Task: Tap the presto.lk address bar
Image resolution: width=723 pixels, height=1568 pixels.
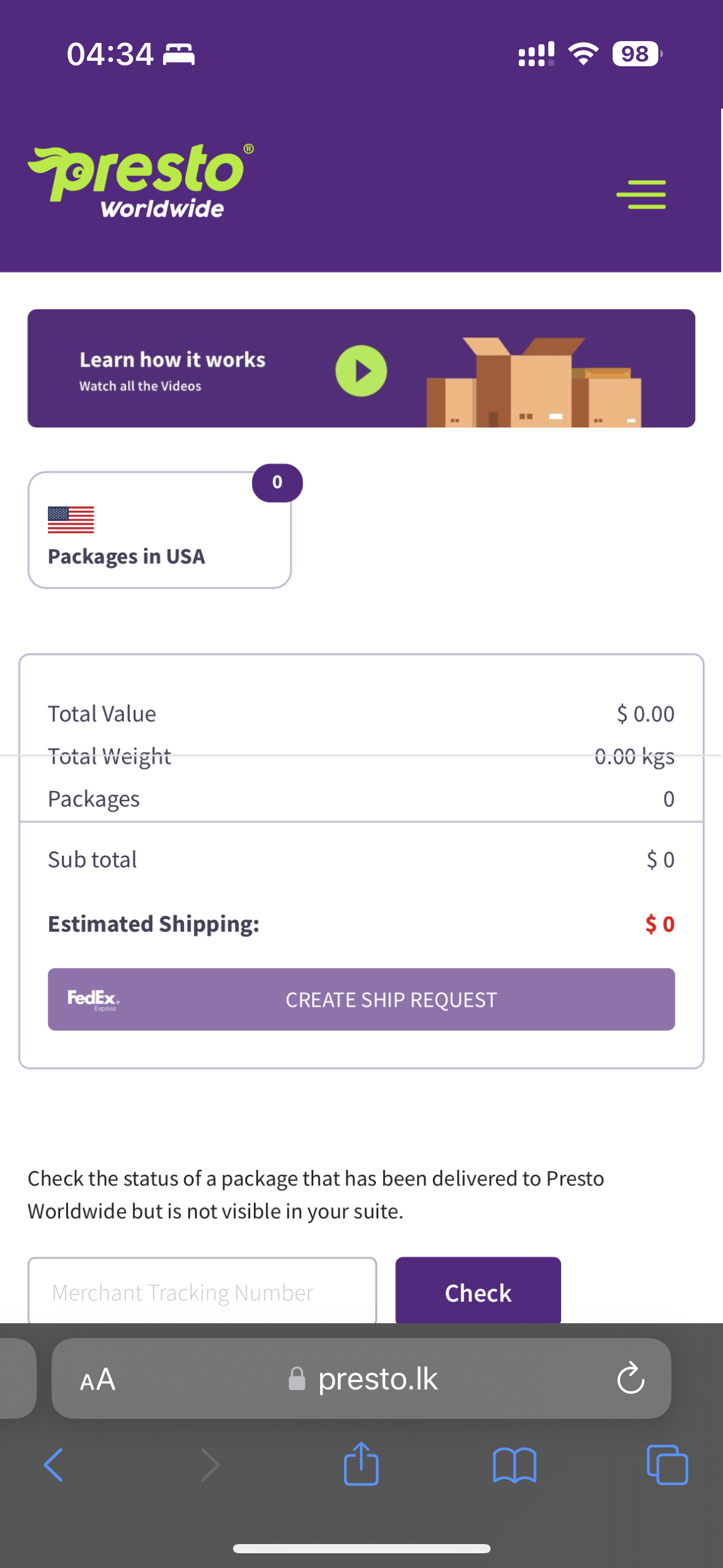Action: pos(361,1378)
